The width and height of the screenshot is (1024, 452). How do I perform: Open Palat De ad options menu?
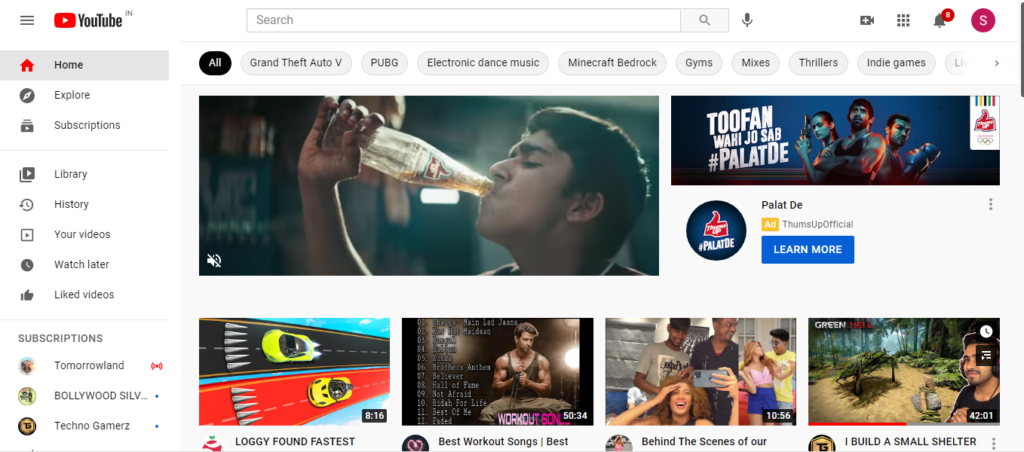[x=991, y=205]
